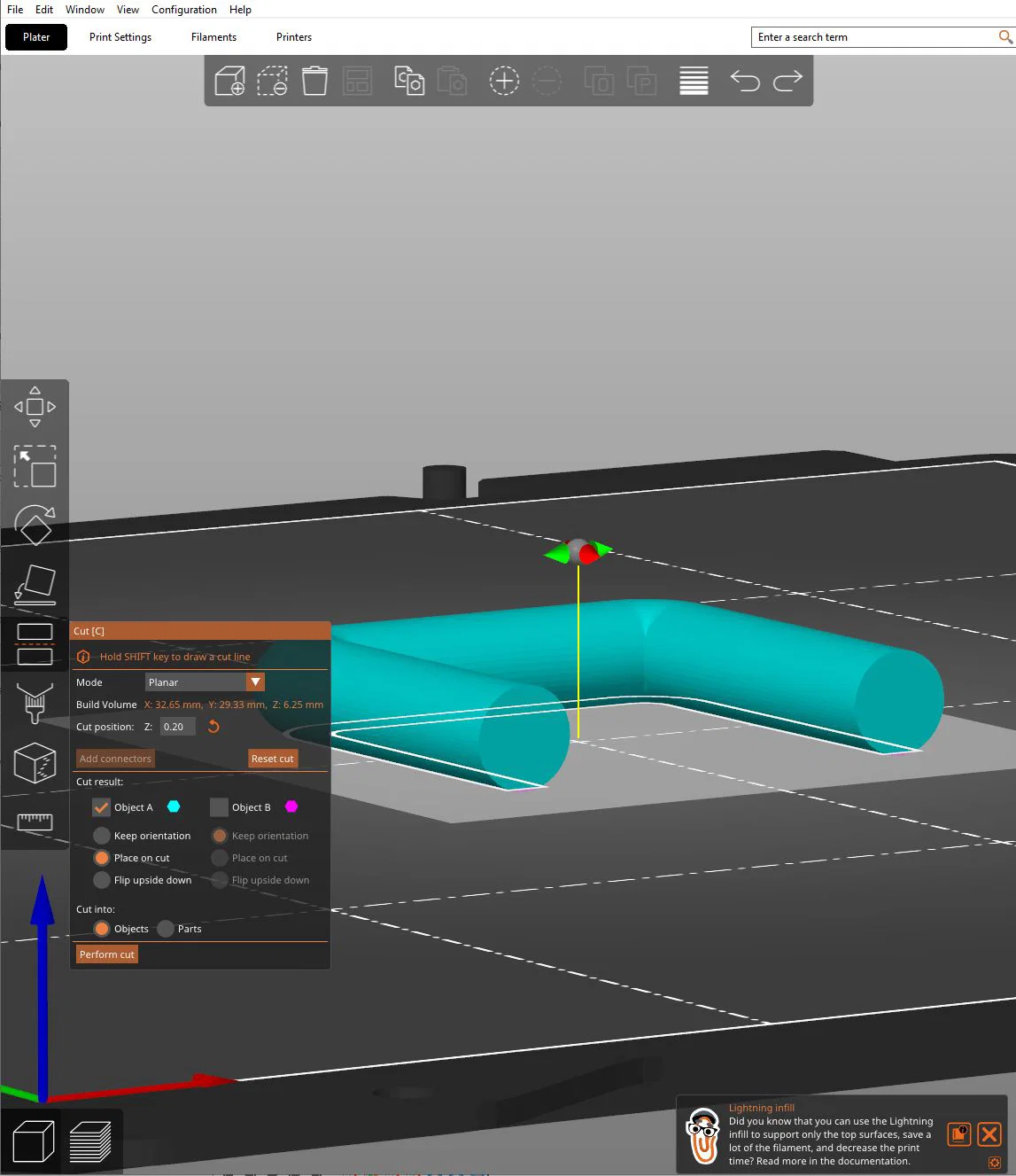The image size is (1016, 1176).
Task: Select Place on cut for Object B
Action: (220, 858)
